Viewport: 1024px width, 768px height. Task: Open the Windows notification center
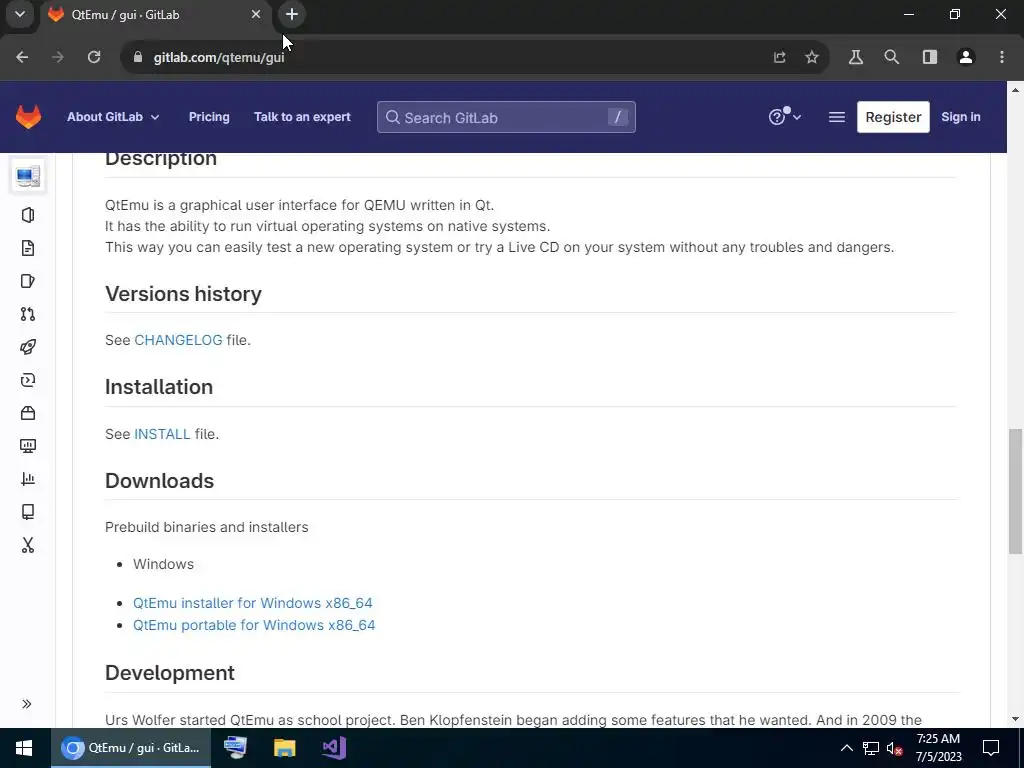pyautogui.click(x=991, y=748)
